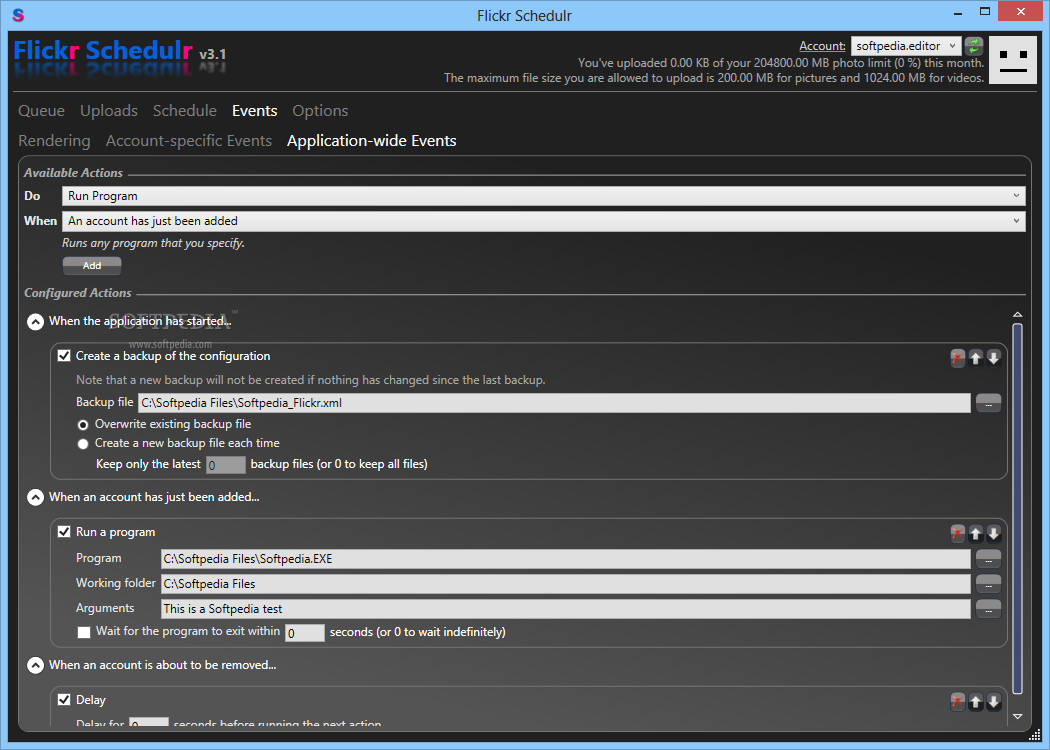Move Create a backup action up
1050x750 pixels.
[x=976, y=358]
